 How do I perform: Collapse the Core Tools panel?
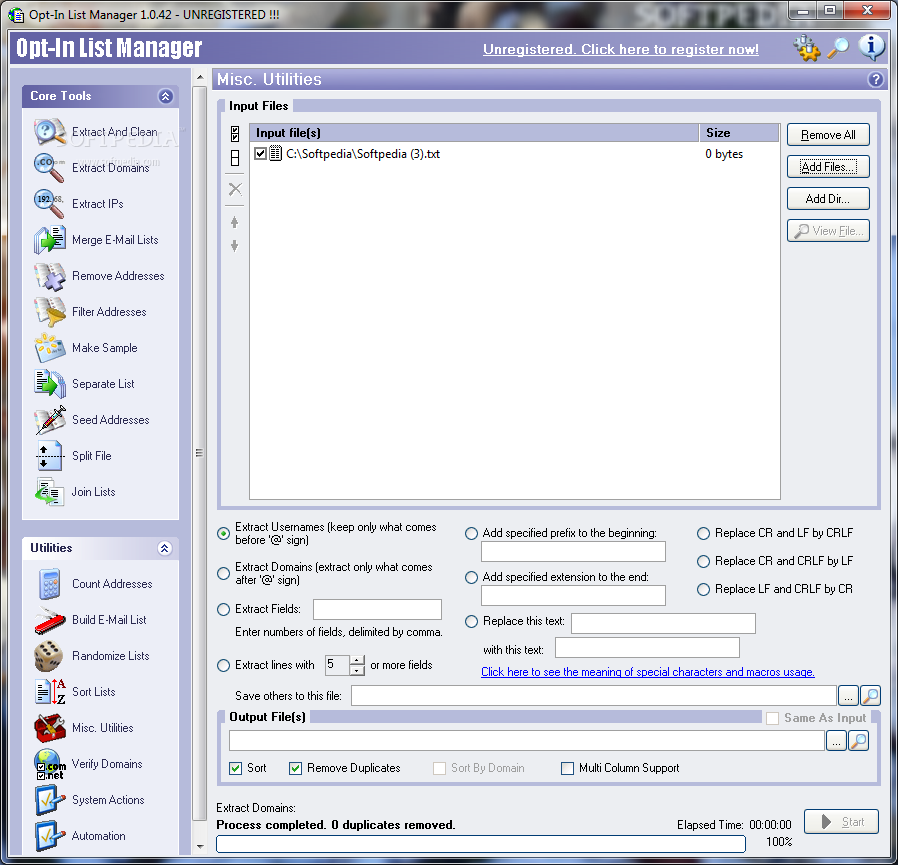click(x=166, y=96)
